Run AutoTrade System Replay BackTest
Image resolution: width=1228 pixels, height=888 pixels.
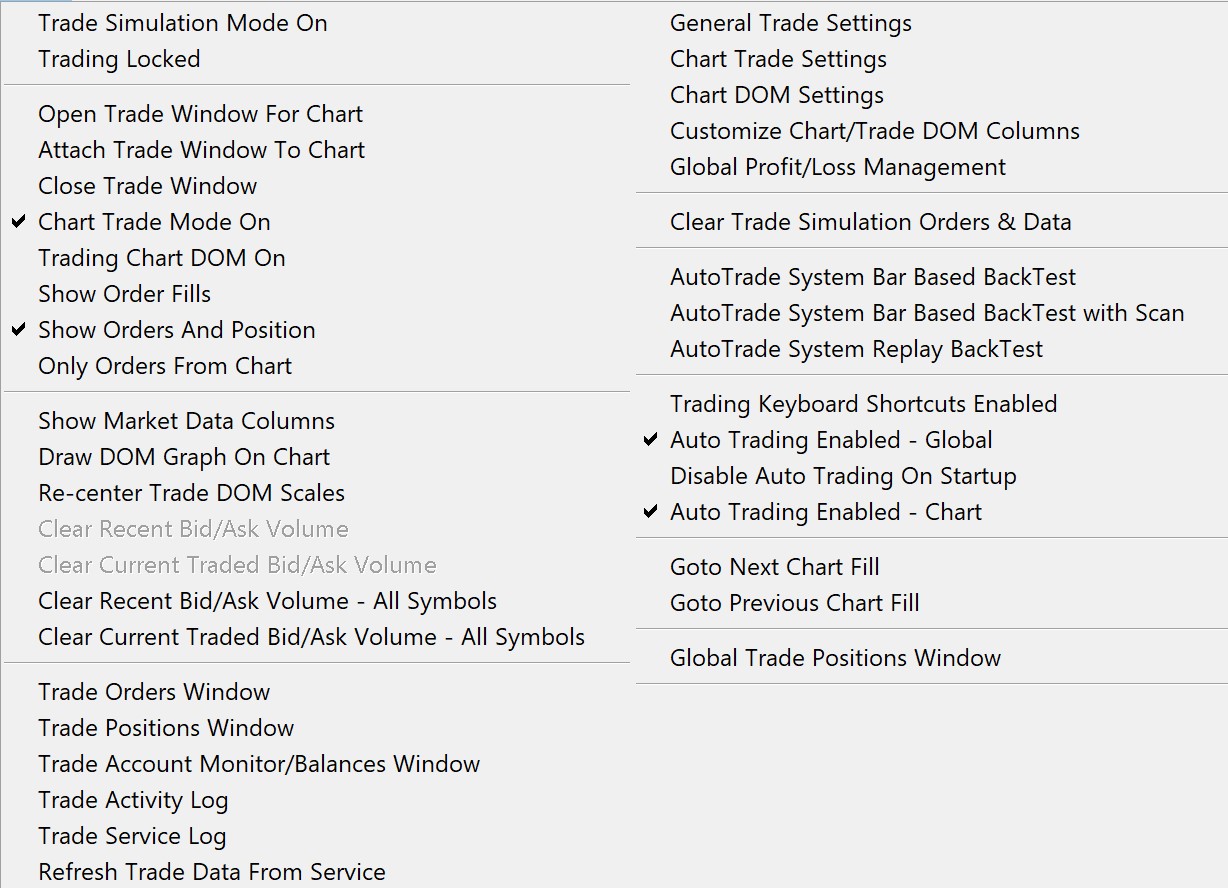click(x=856, y=349)
